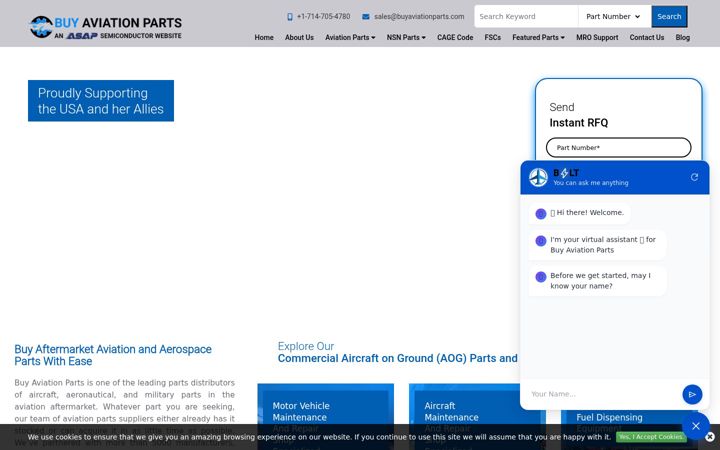The height and width of the screenshot is (450, 720).
Task: Open Motor Vehicle Maintenance category card
Action: point(326,416)
